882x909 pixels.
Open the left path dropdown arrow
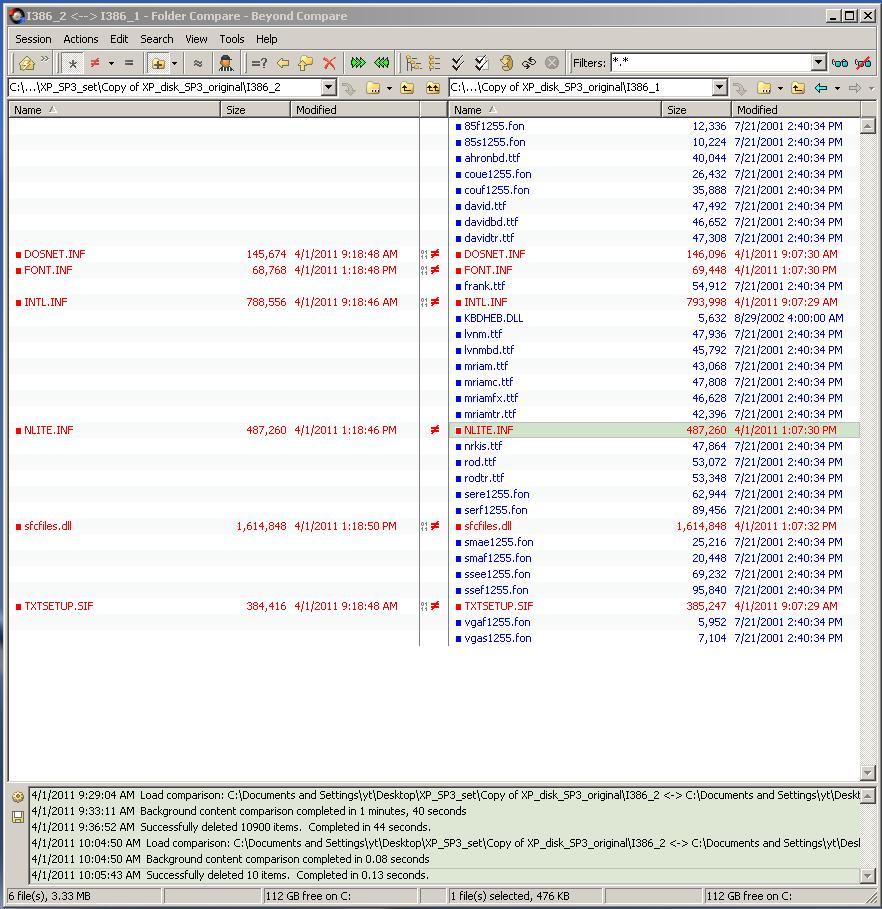click(x=328, y=88)
